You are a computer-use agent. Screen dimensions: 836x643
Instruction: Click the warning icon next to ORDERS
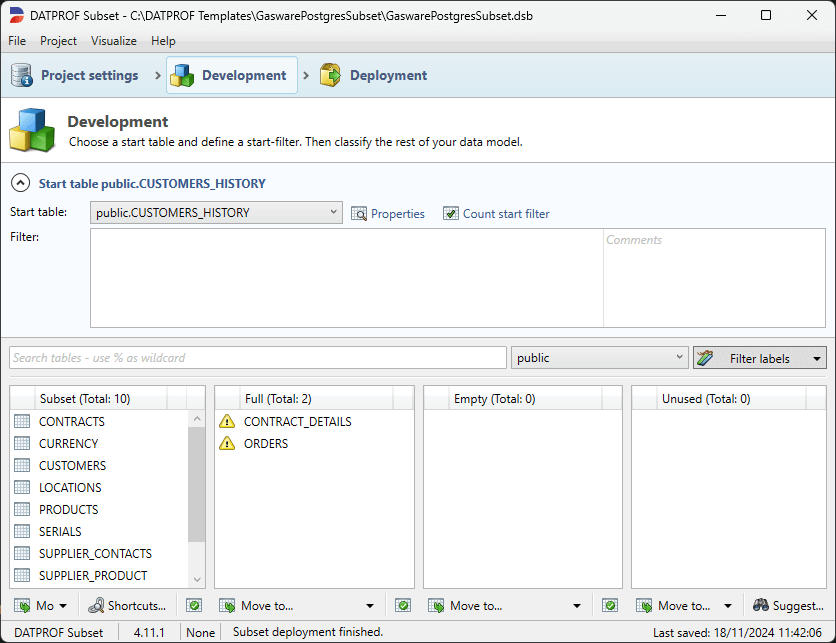[227, 444]
